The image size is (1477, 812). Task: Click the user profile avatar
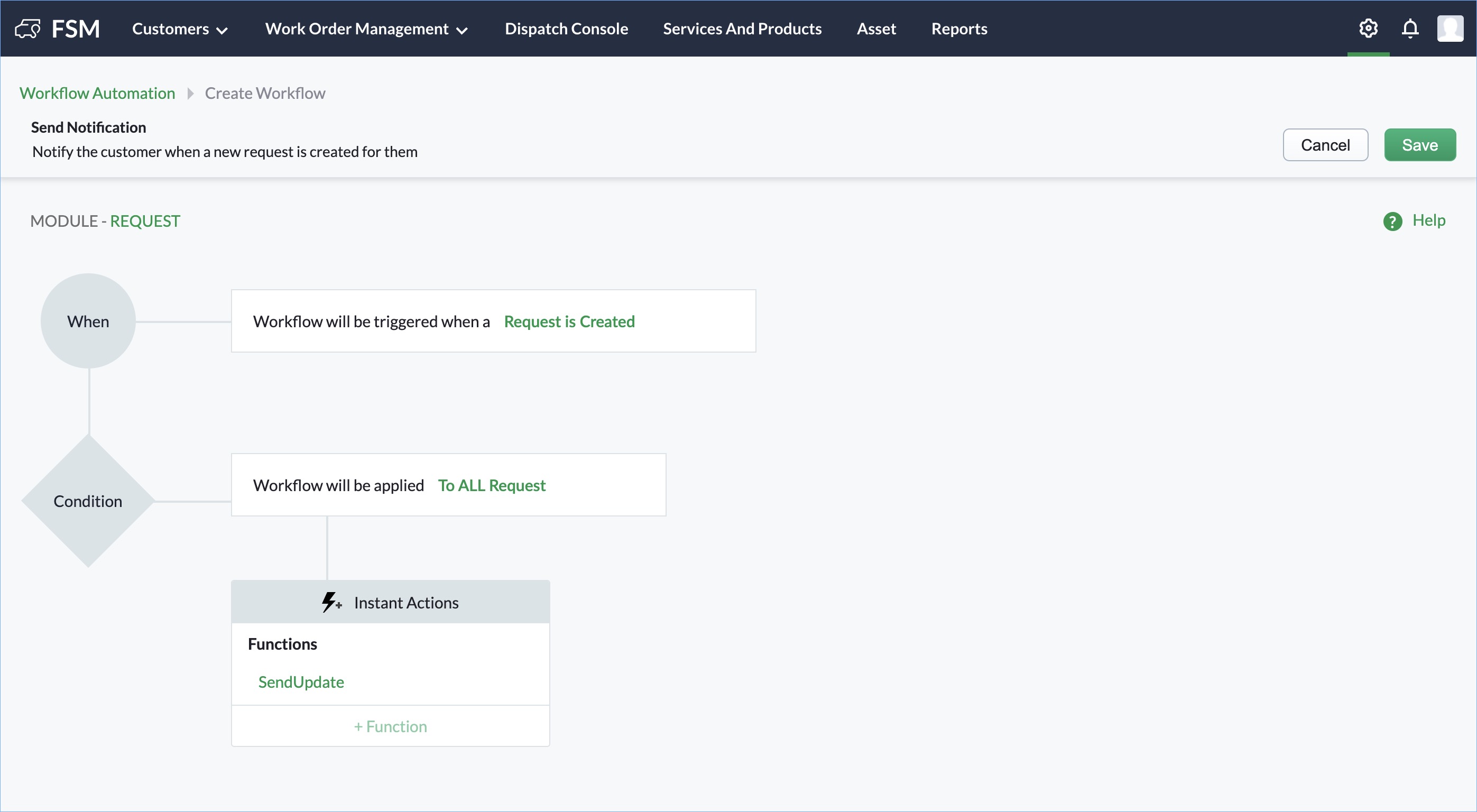[x=1450, y=29]
